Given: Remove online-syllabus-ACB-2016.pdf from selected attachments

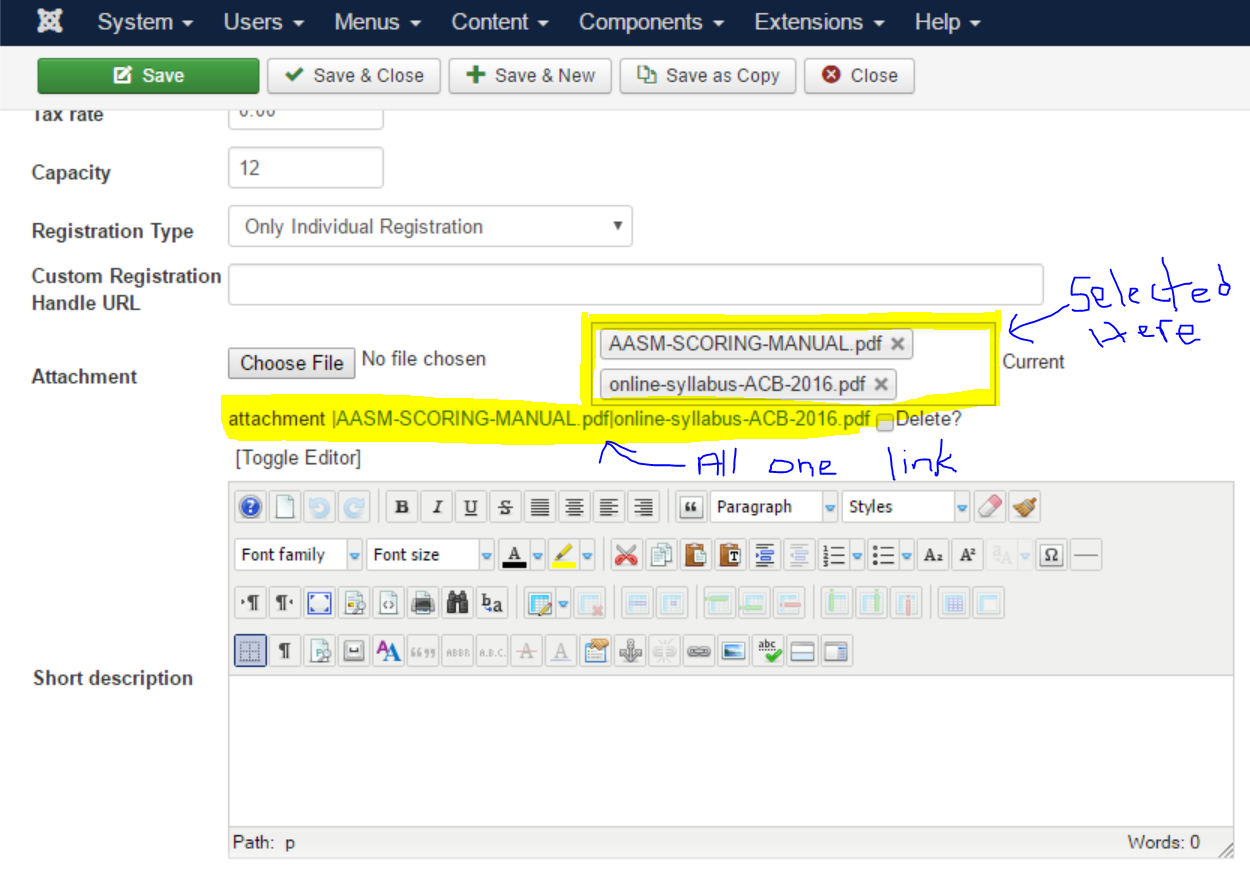Looking at the screenshot, I should 880,384.
